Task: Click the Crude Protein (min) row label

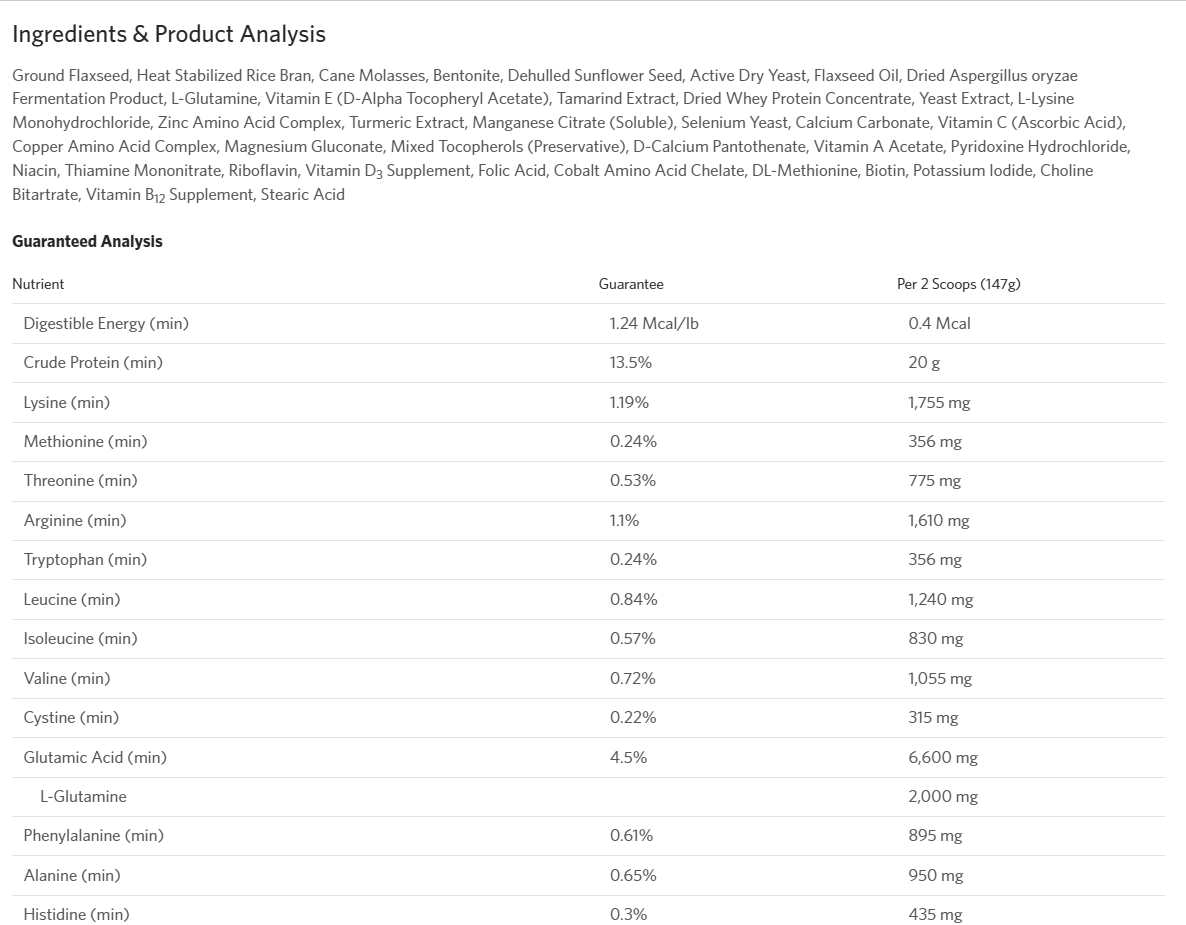Action: point(93,362)
